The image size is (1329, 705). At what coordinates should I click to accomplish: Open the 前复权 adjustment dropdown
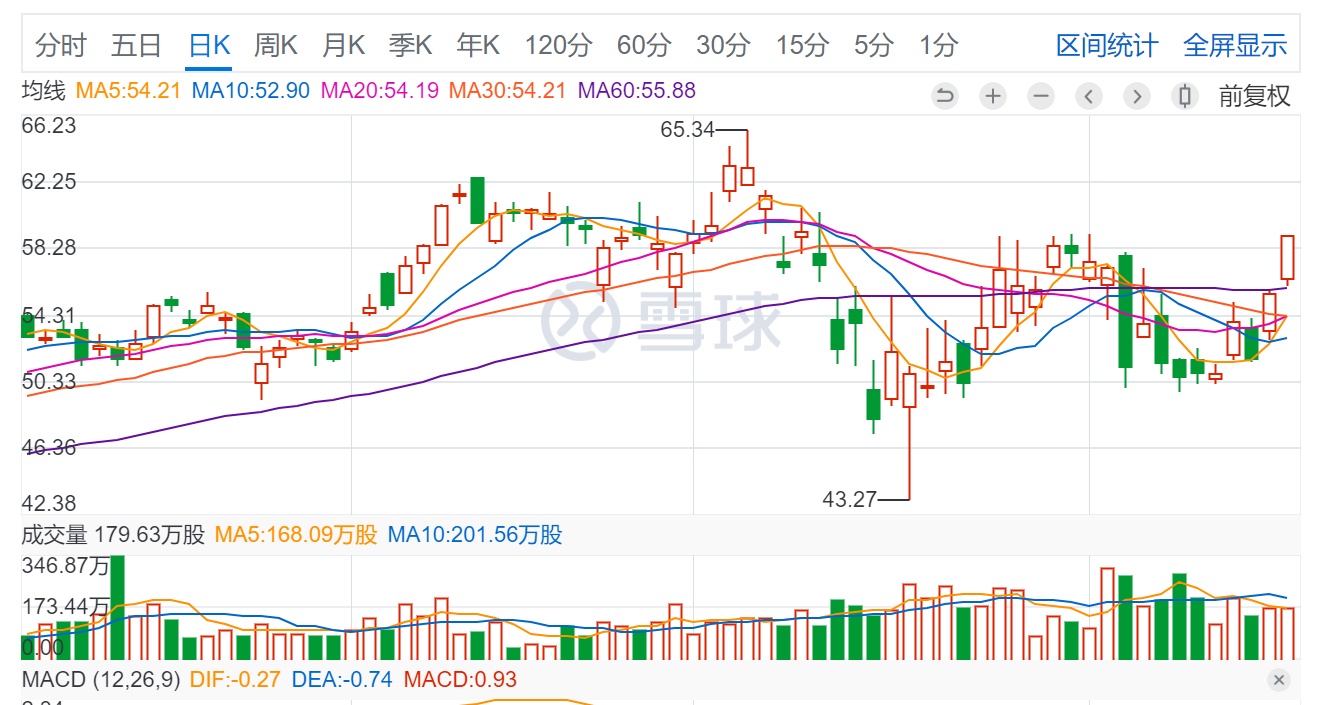click(1254, 96)
